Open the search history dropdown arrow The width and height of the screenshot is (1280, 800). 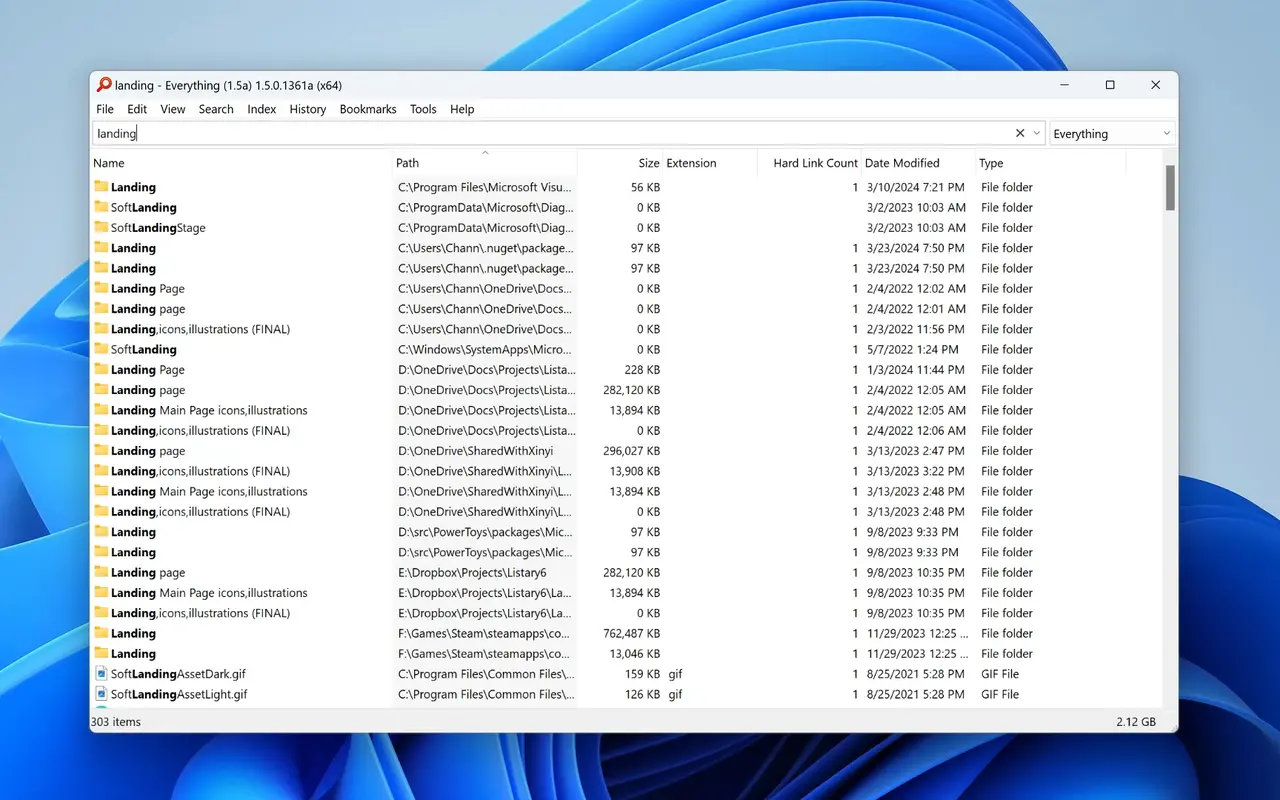(x=1037, y=133)
